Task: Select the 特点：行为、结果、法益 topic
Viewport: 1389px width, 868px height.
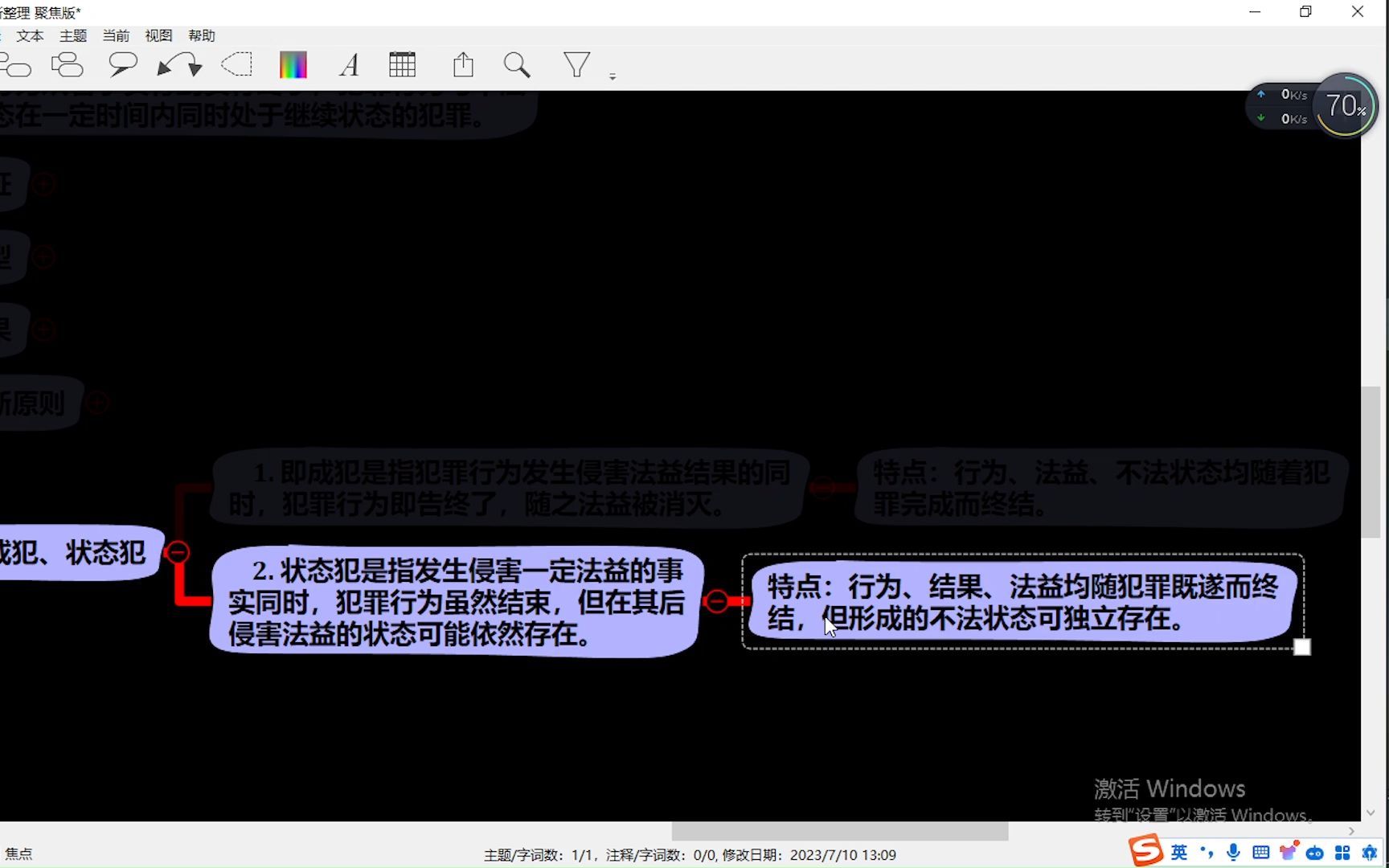Action: [1022, 602]
